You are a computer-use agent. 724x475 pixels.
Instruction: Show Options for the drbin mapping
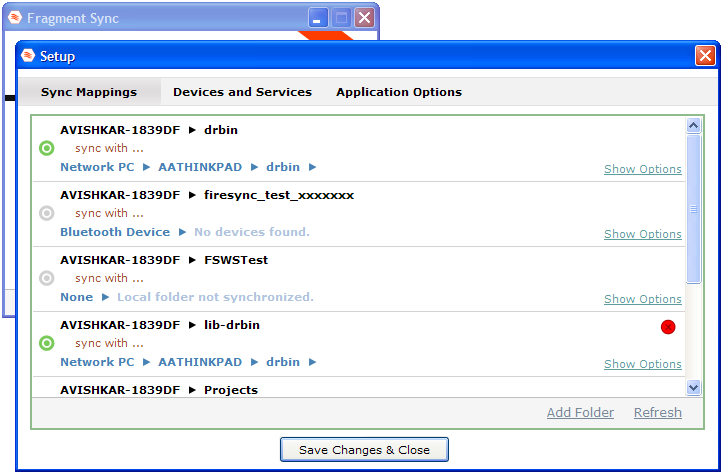point(643,169)
